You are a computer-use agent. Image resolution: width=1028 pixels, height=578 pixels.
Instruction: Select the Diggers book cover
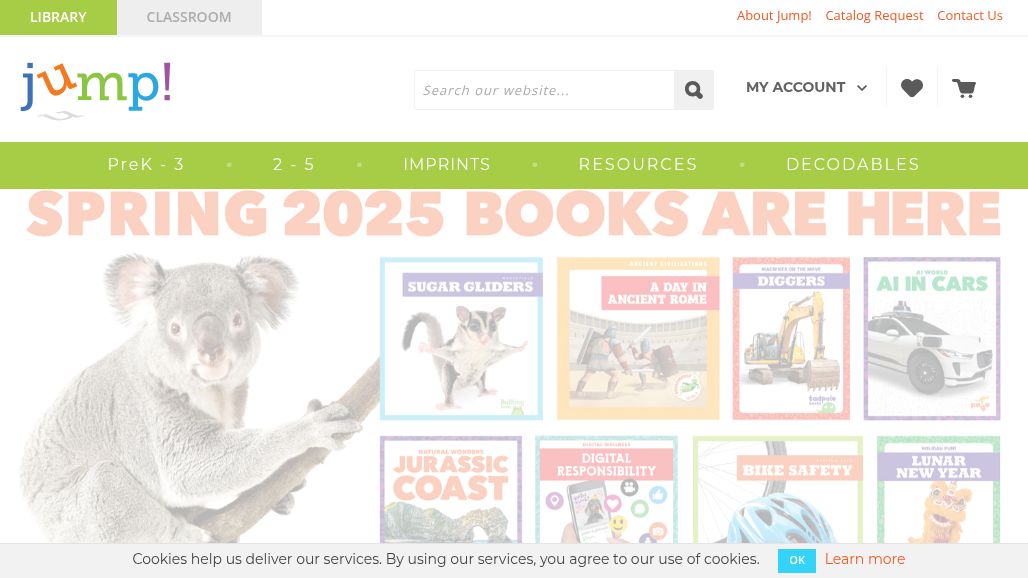tap(791, 338)
